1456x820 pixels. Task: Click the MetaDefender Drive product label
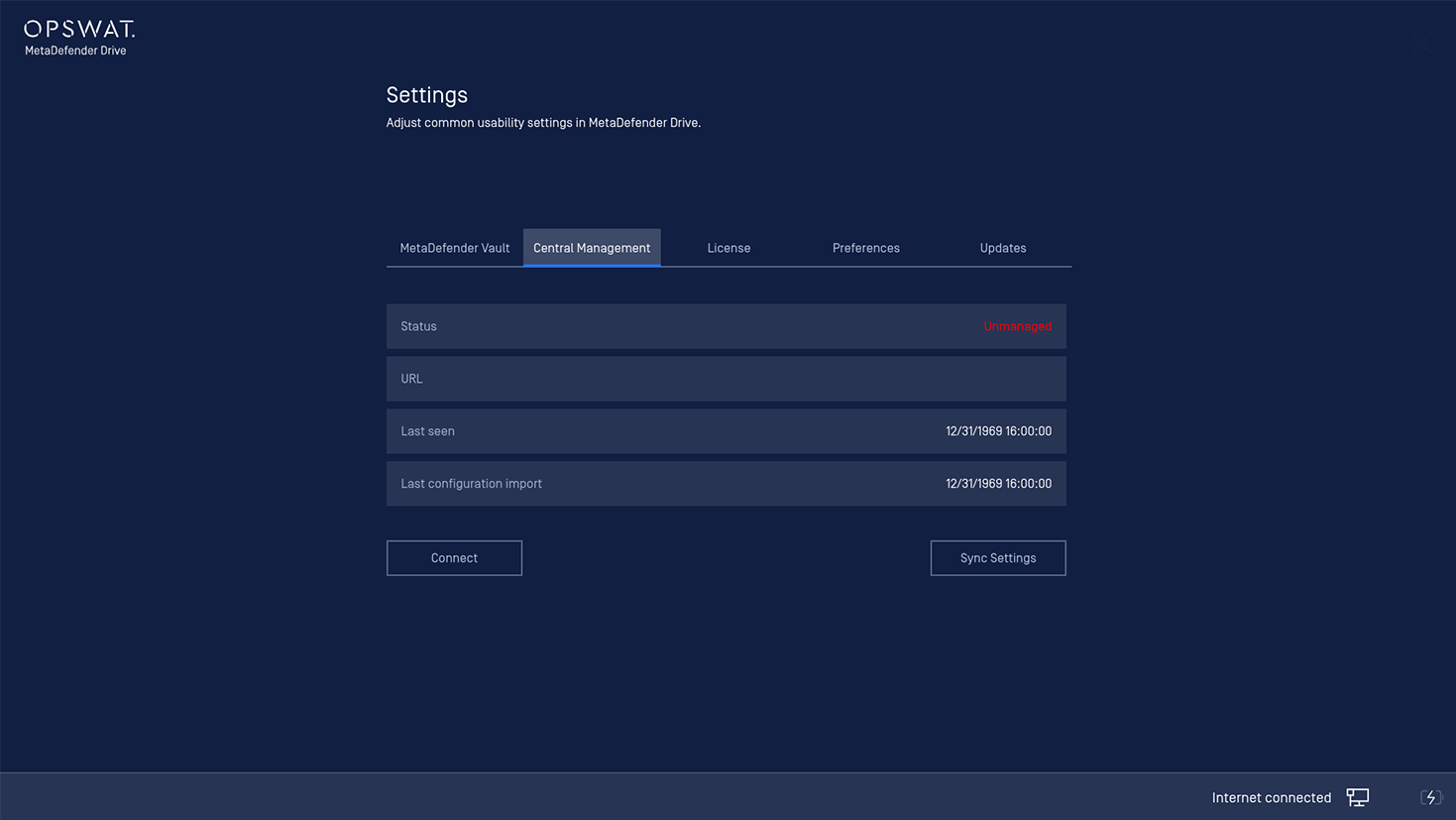pyautogui.click(x=75, y=51)
